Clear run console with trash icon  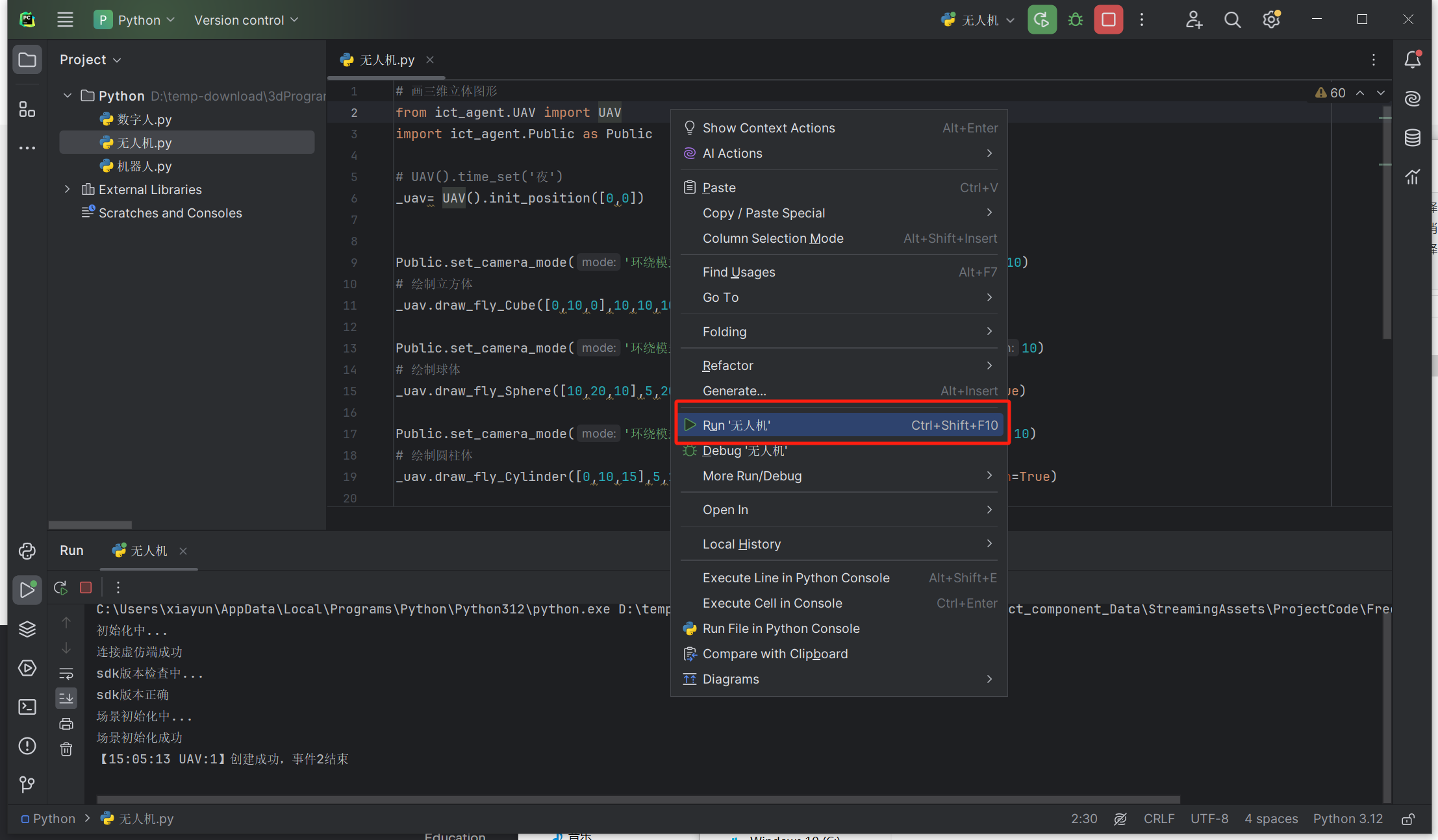[x=66, y=750]
